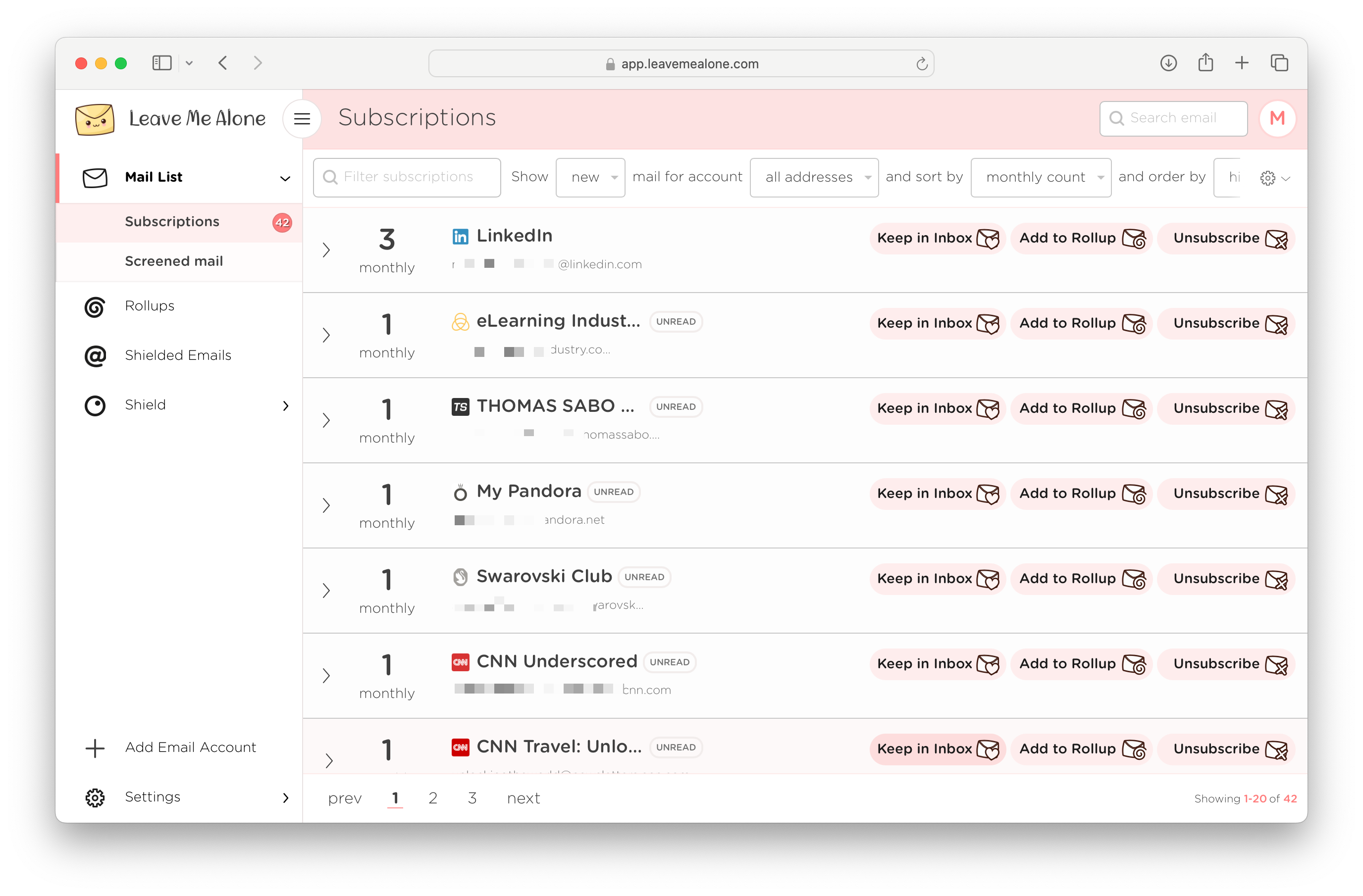Toggle the Safari sidebar
Screen dimensions: 1363x896
pos(162,63)
